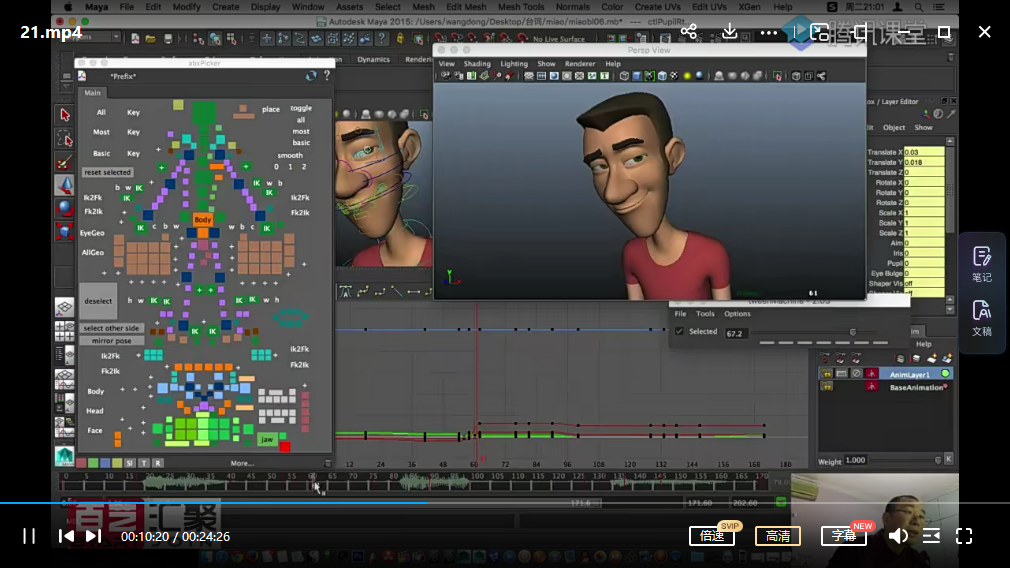Screen dimensions: 1010x568
Task: Open tweenMachine Options menu
Action: (x=737, y=314)
